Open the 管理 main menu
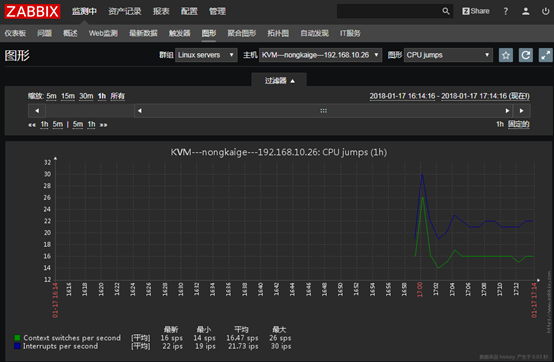Image resolution: width=554 pixels, height=362 pixels. (x=217, y=11)
